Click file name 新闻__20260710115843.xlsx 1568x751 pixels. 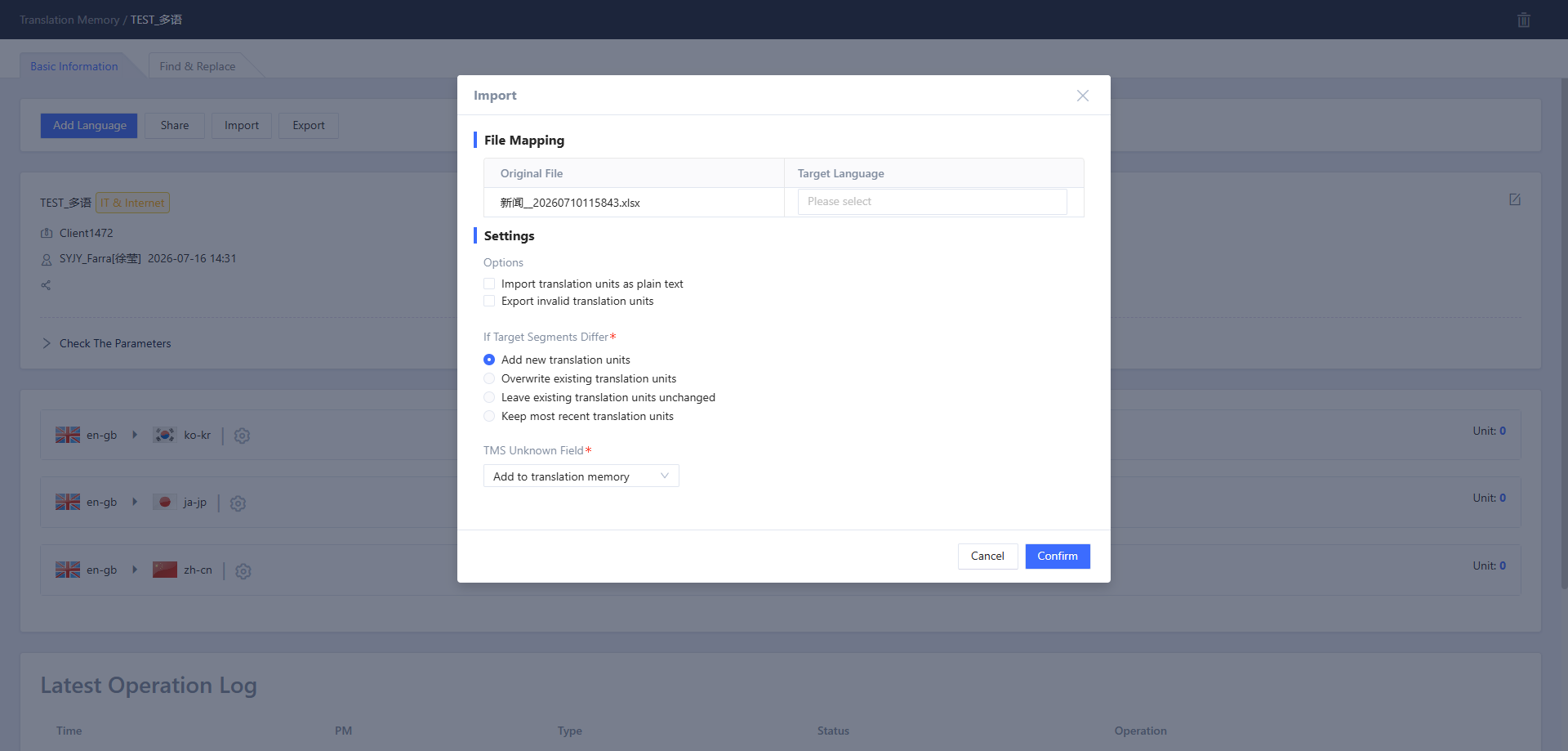[x=570, y=203]
